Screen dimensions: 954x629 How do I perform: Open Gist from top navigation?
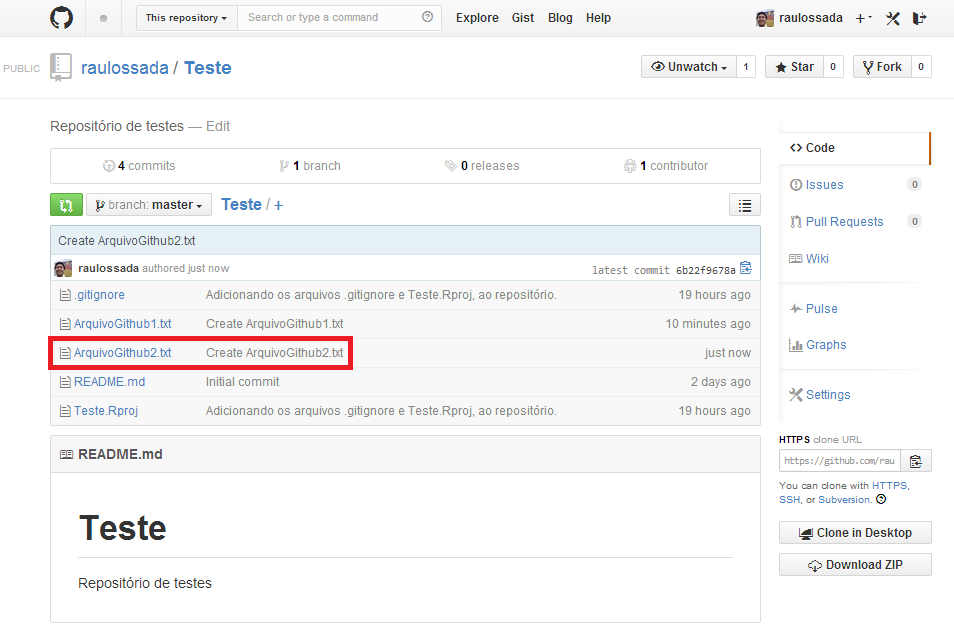[x=523, y=18]
